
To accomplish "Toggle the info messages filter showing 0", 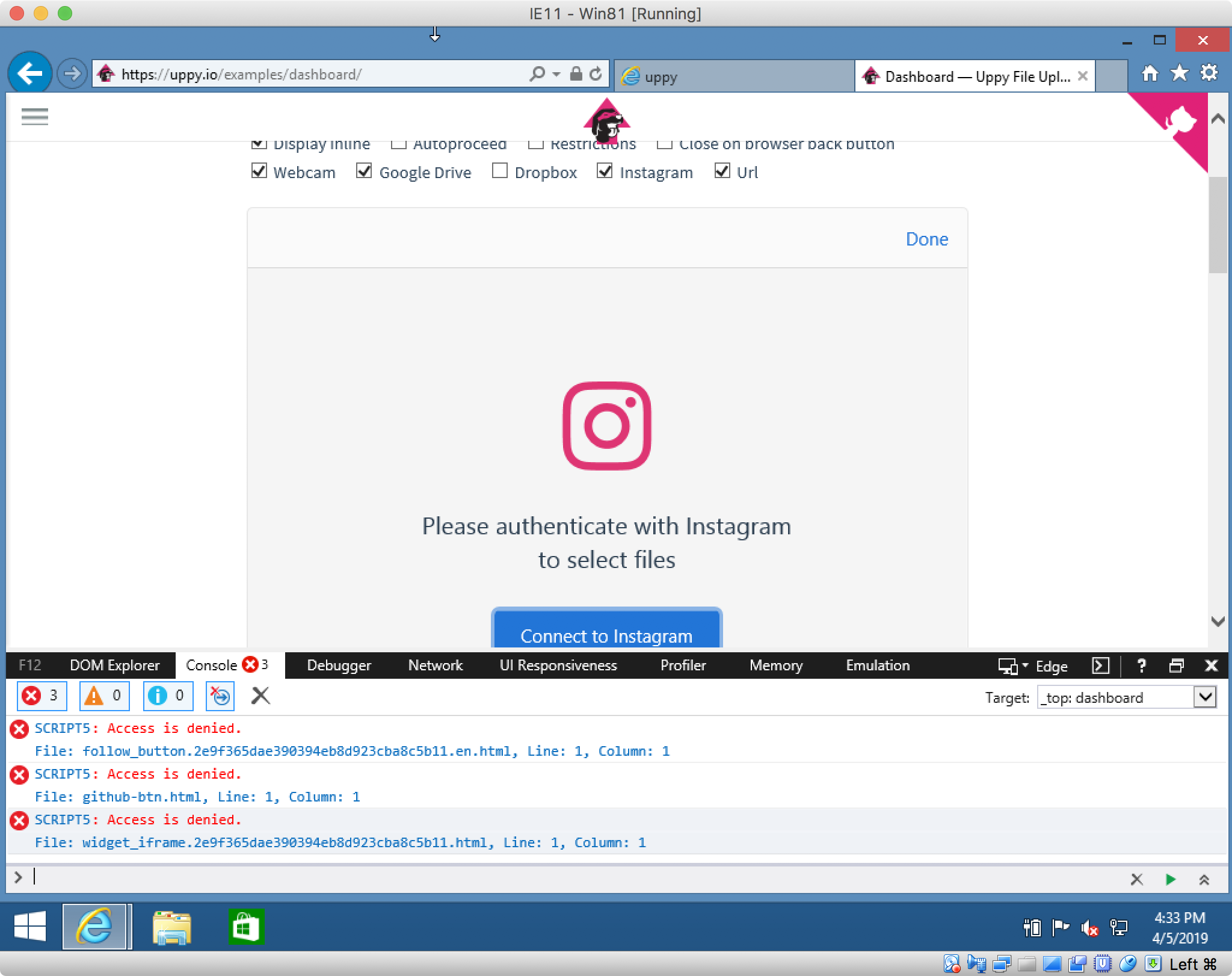I will coord(168,696).
